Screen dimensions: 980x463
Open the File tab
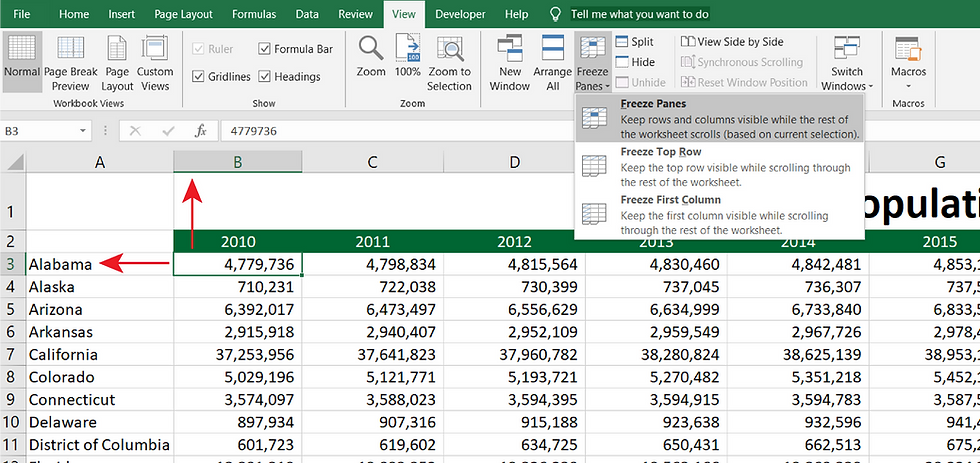coord(22,14)
